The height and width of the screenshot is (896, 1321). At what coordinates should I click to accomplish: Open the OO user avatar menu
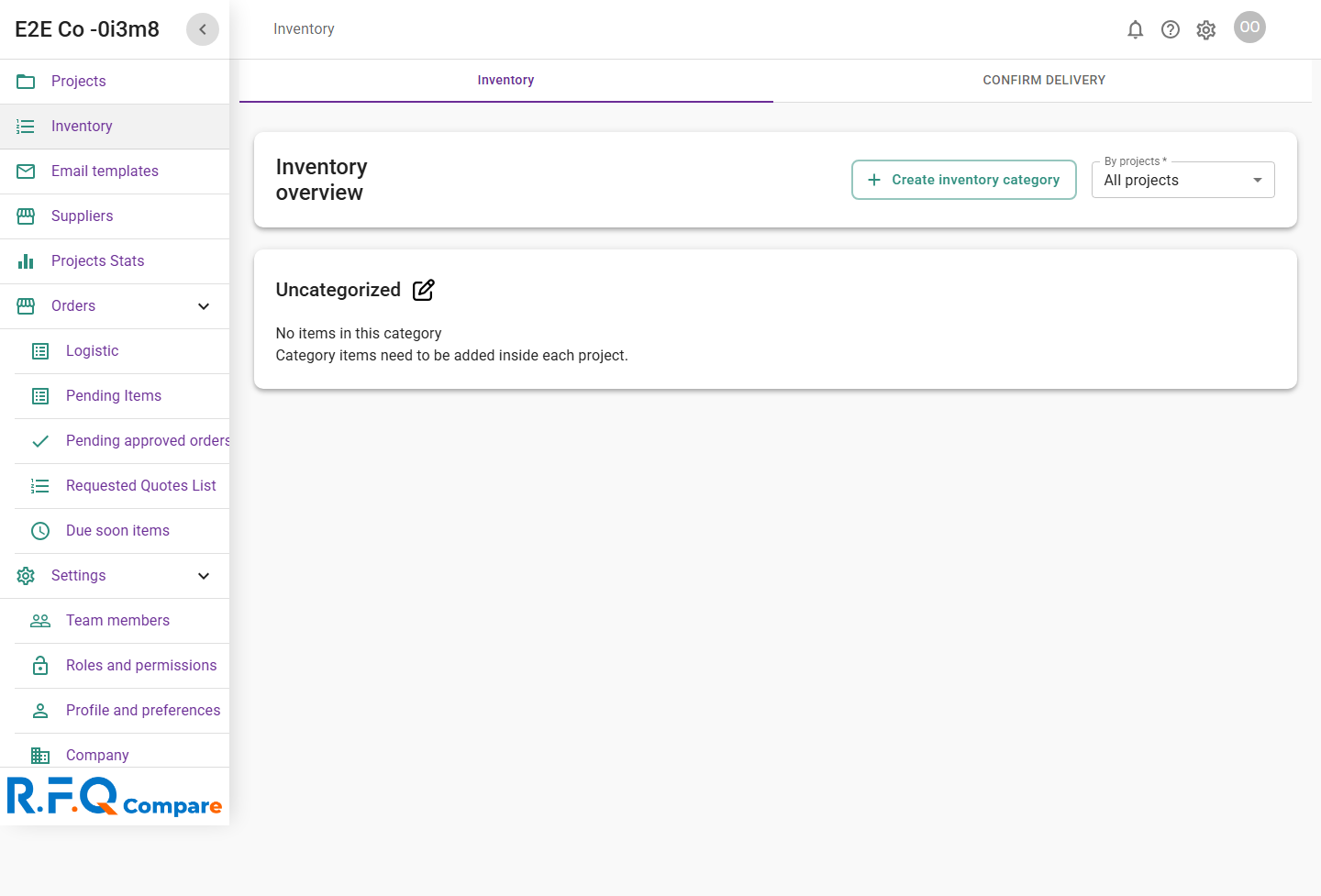click(1249, 28)
